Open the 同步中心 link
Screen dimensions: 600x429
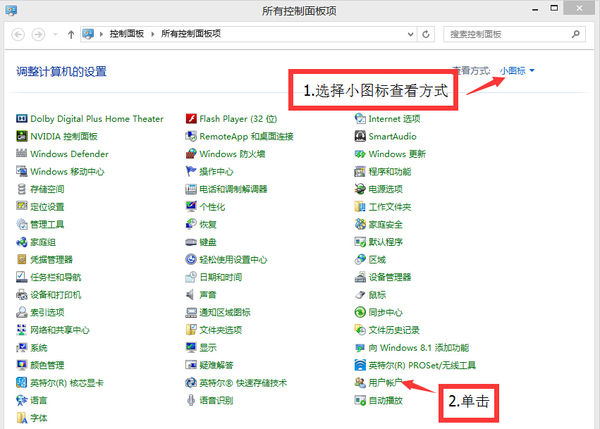click(386, 312)
